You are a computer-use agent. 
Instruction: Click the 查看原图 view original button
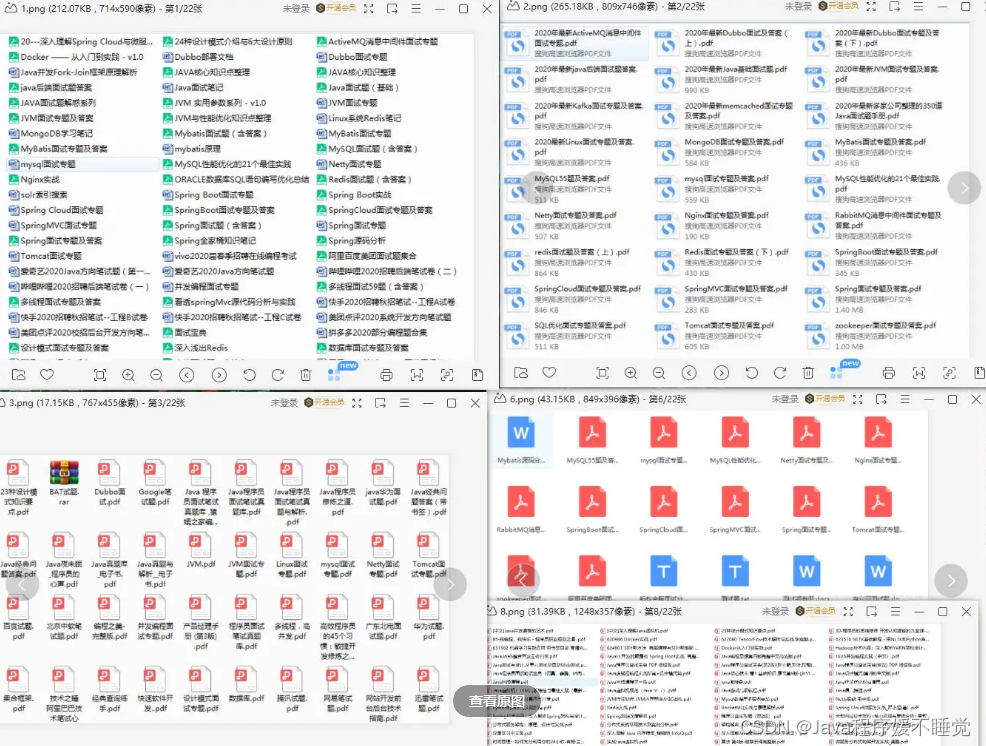coord(496,701)
